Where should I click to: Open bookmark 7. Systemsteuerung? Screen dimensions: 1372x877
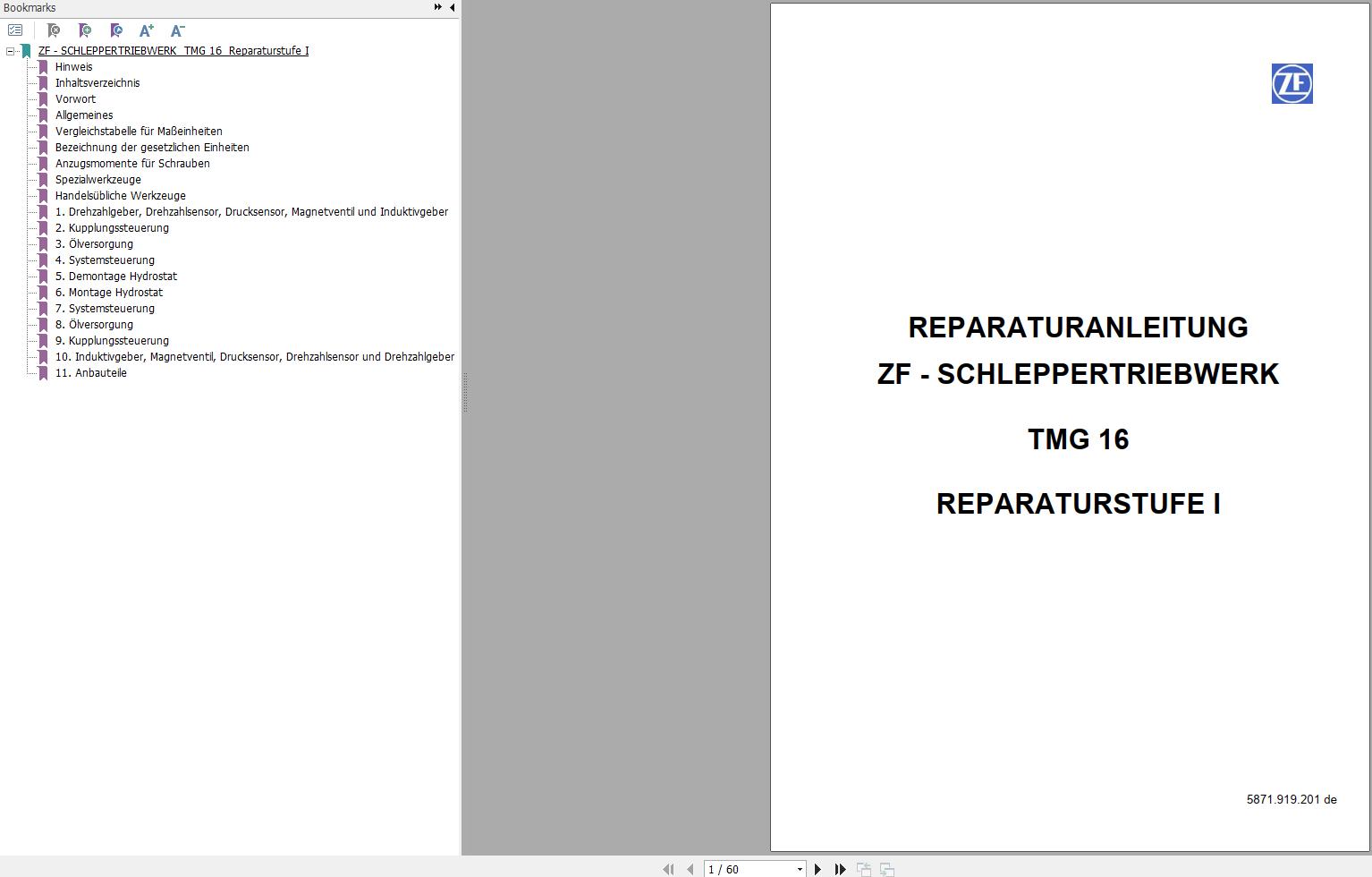pyautogui.click(x=105, y=309)
